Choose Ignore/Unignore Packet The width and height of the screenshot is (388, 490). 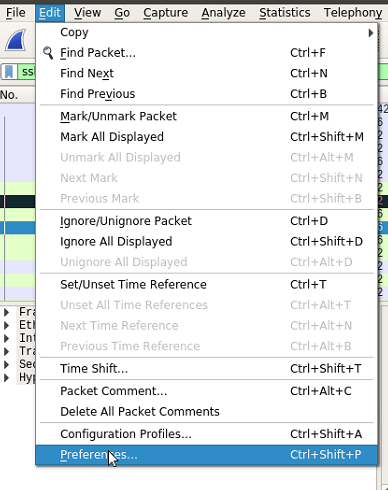click(207, 221)
